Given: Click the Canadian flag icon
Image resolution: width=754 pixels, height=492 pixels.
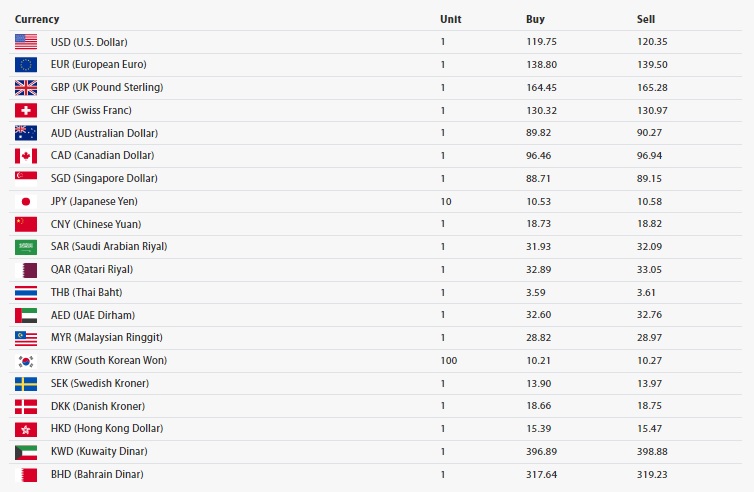Looking at the screenshot, I should [26, 156].
